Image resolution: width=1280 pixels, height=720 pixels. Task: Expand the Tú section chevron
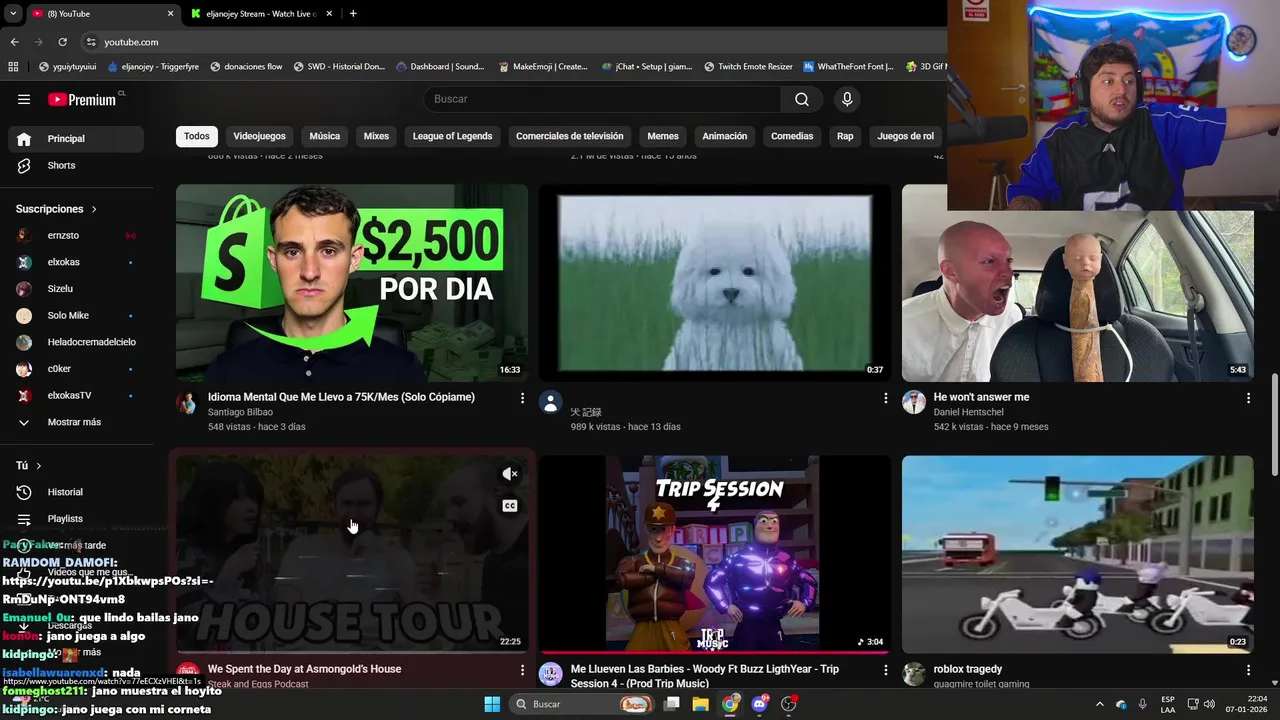coord(39,466)
